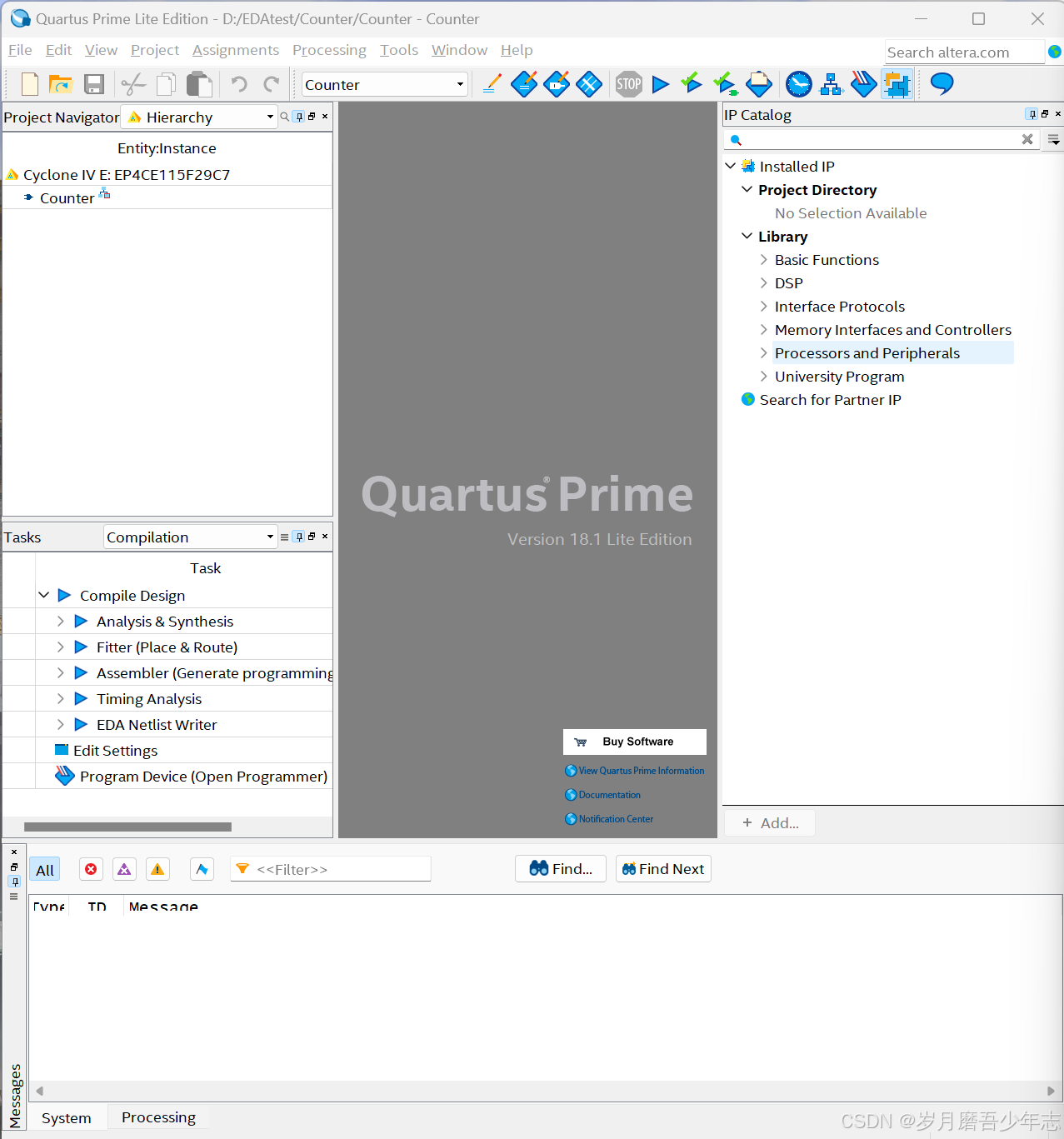Click the Copy icon in toolbar
This screenshot has height=1139, width=1064.
167,84
